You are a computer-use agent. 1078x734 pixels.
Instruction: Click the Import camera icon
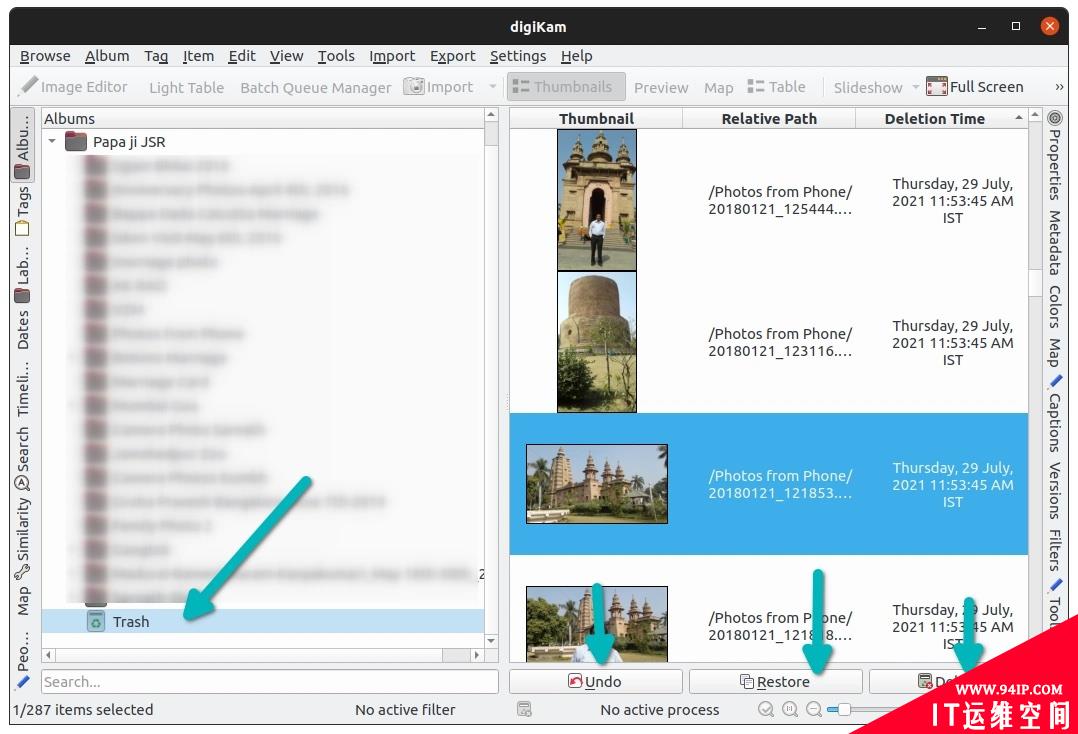coord(413,86)
